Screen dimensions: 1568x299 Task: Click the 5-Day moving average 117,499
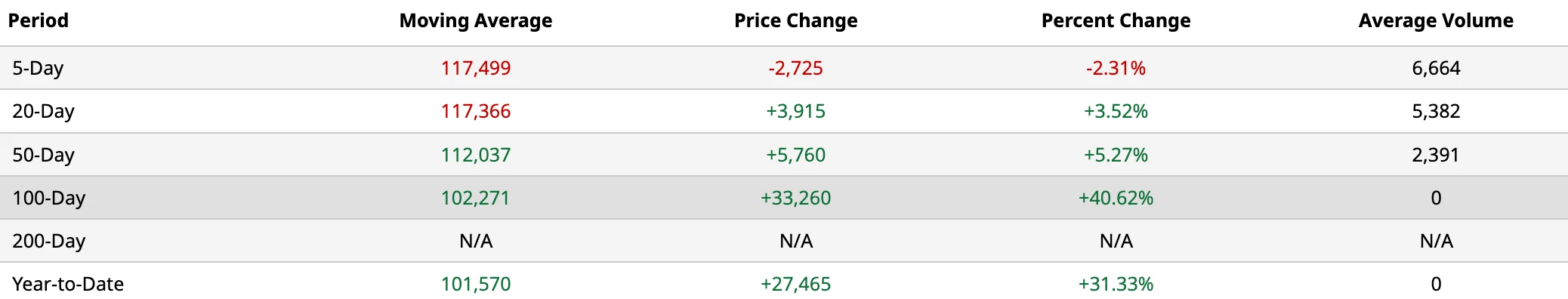click(x=476, y=68)
